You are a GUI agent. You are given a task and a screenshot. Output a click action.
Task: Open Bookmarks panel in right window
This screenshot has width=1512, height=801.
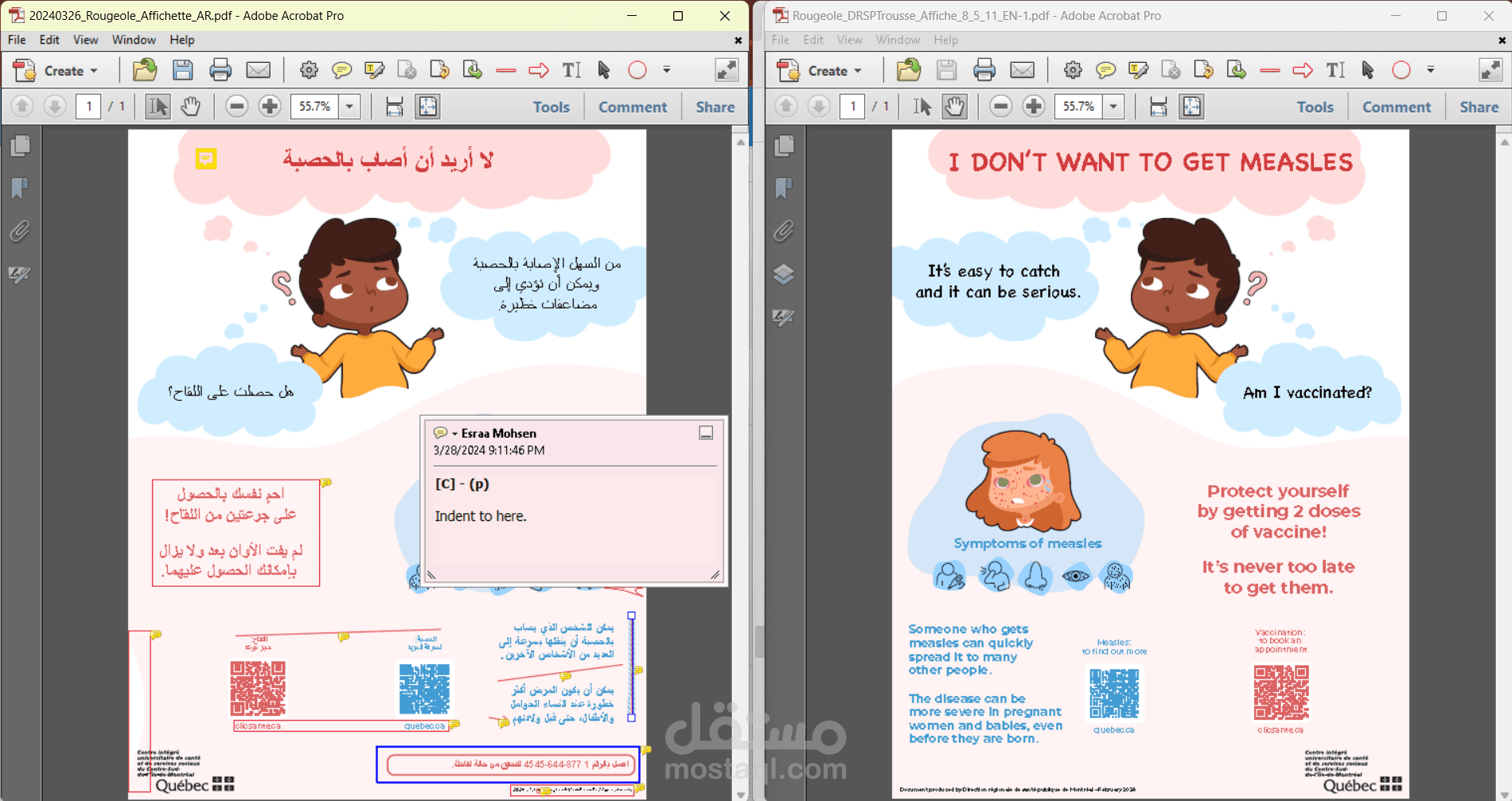point(784,189)
